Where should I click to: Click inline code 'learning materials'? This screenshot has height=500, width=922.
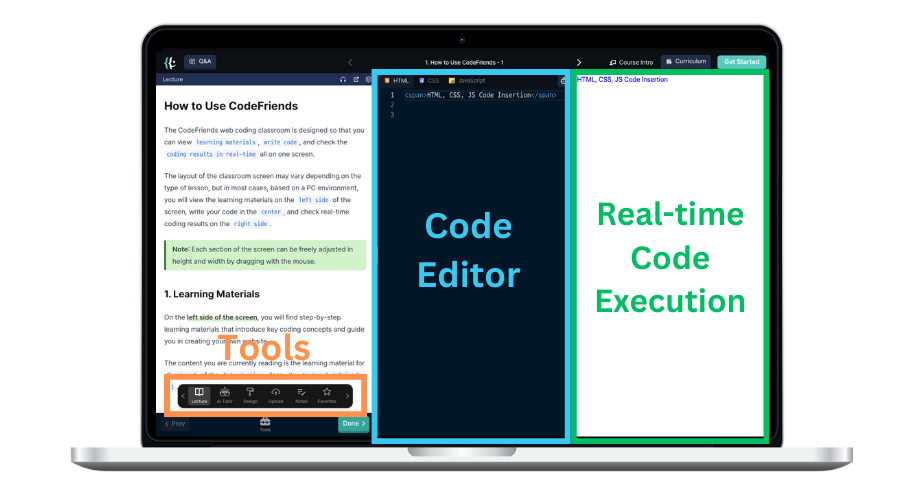(226, 142)
